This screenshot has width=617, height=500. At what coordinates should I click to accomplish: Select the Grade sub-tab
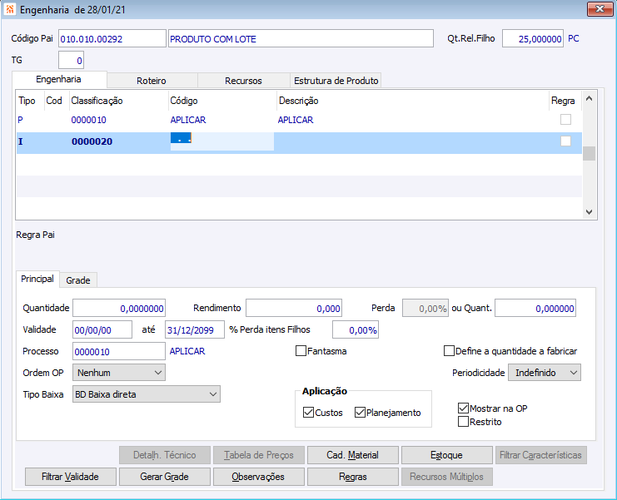pos(79,280)
